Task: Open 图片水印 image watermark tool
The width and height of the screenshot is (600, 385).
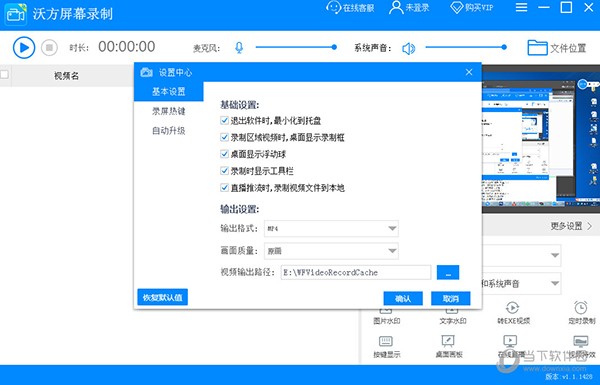Action: pos(386,316)
